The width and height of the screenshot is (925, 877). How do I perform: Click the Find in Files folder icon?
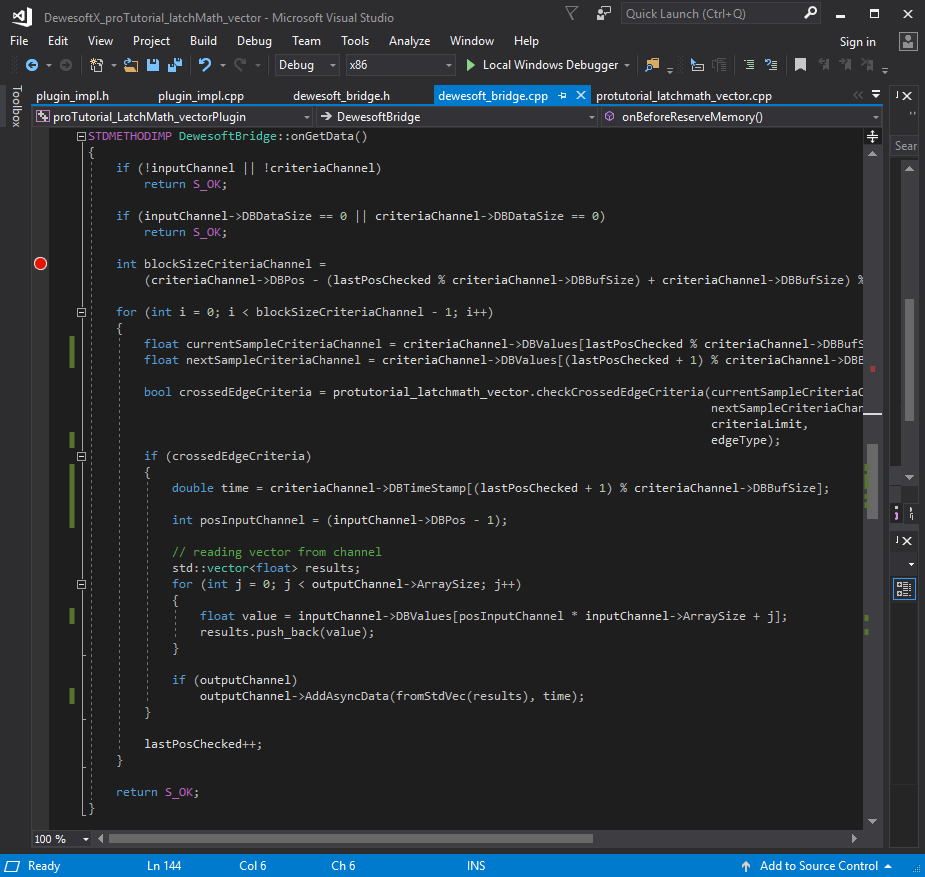pos(652,65)
